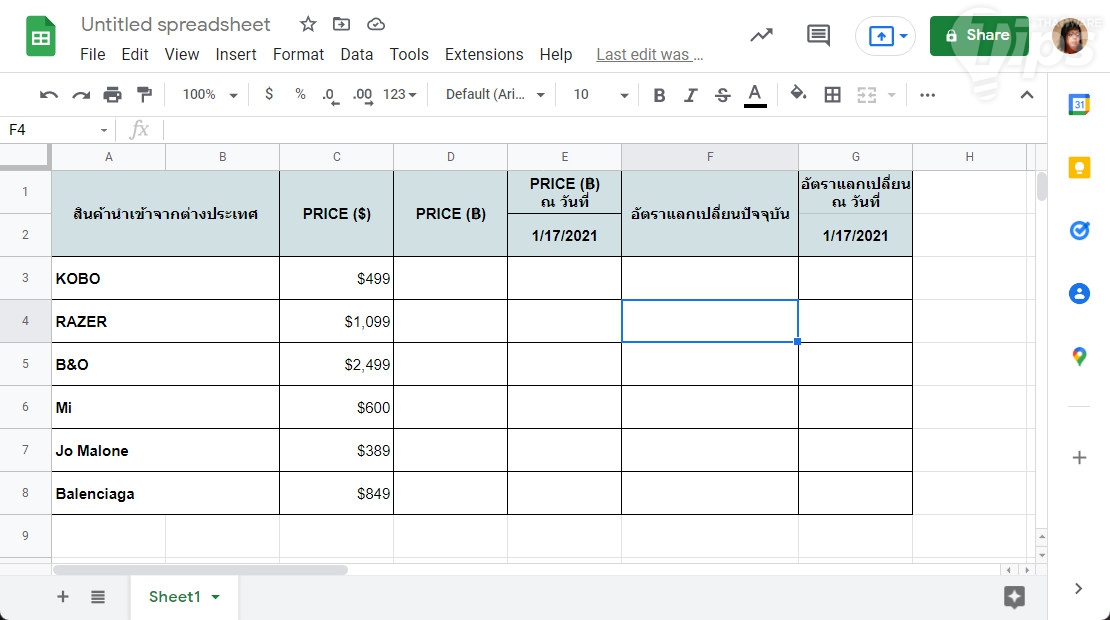The height and width of the screenshot is (620, 1110).
Task: Open Tools menu
Action: point(409,54)
